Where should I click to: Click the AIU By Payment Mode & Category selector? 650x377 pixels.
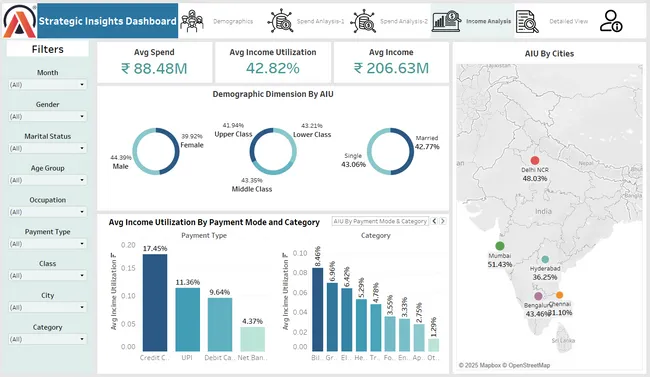click(x=380, y=221)
